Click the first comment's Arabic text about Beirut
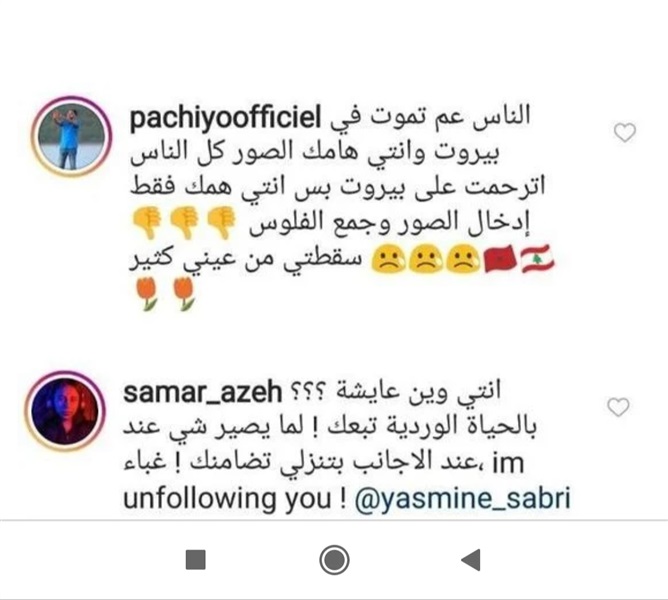Screen dimensions: 668x600 337,170
